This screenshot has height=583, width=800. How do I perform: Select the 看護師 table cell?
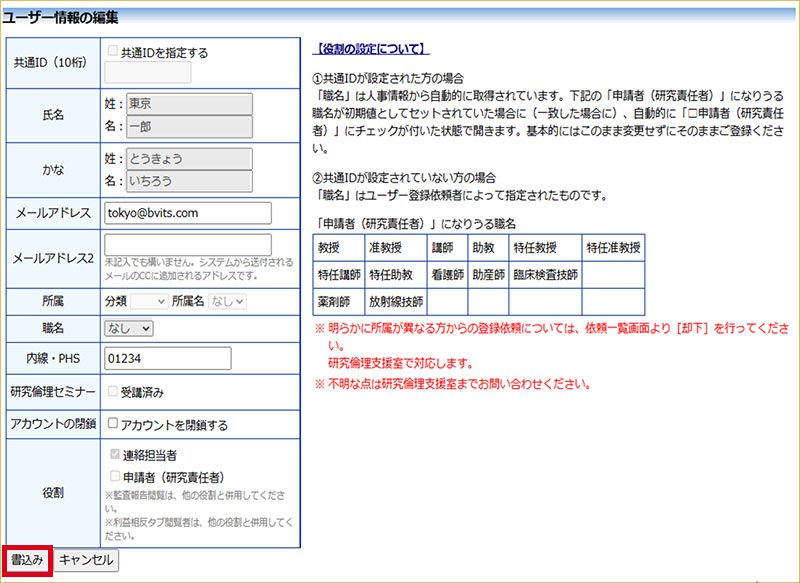click(447, 275)
